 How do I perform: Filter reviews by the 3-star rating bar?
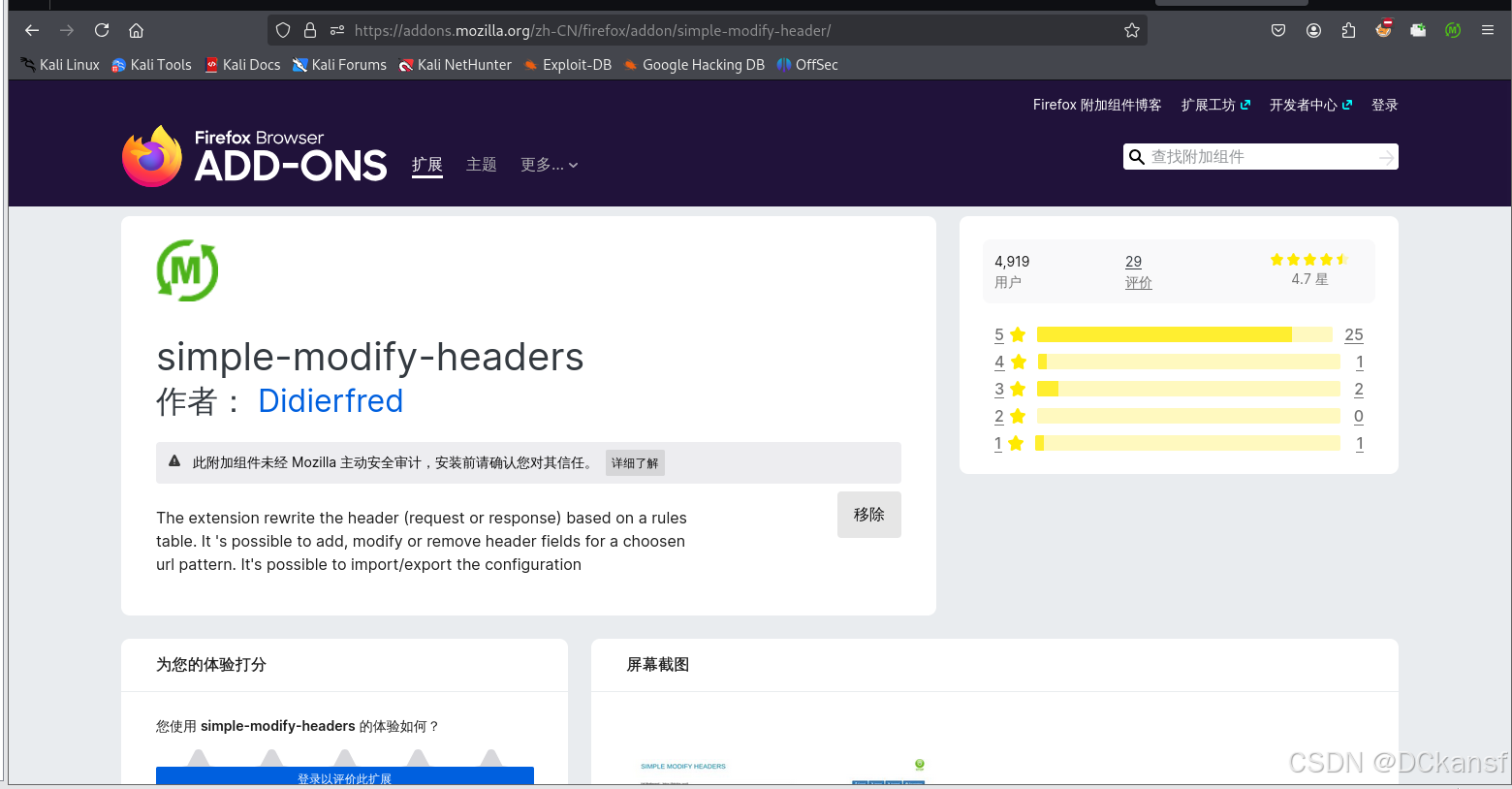1188,389
